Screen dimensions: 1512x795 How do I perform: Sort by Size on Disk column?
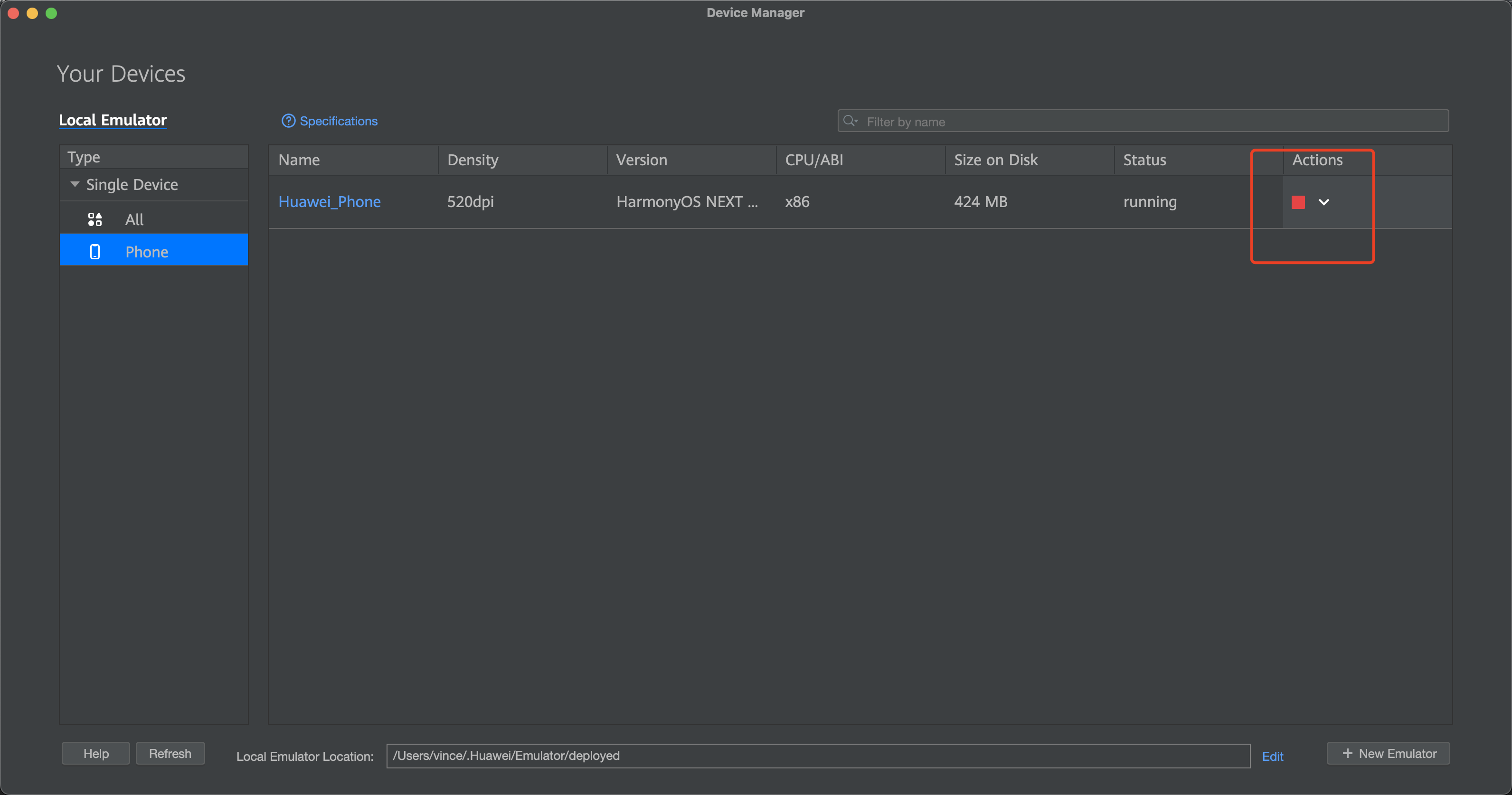click(995, 160)
